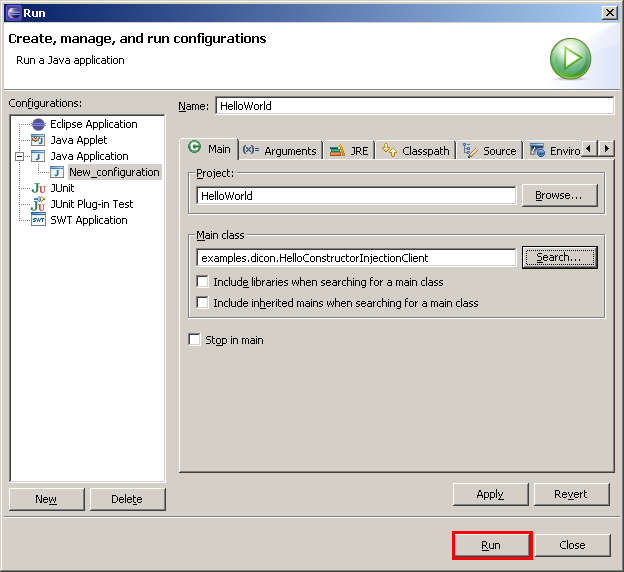Open the Classpath tab
Viewport: 624px width, 572px height.
pos(416,150)
